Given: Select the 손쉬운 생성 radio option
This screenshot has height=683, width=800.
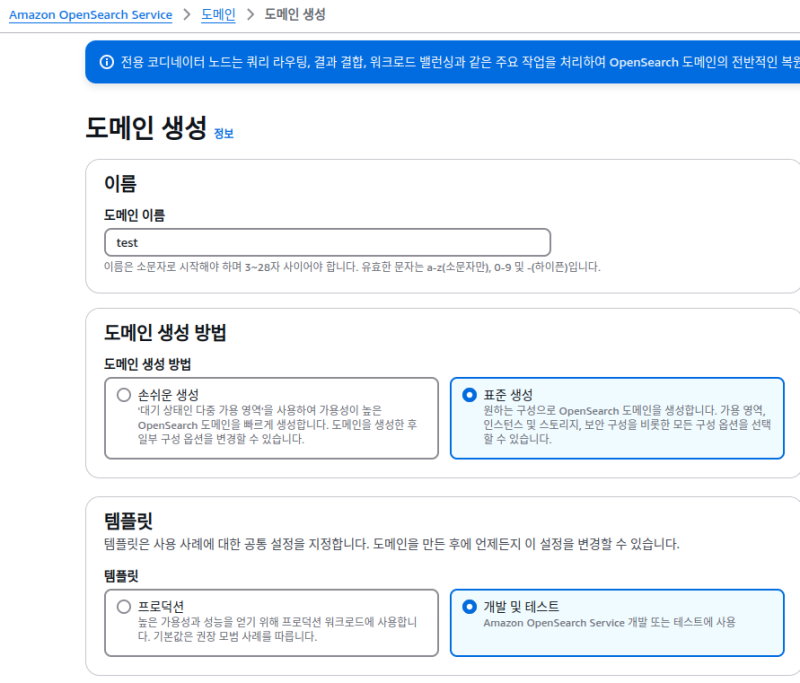Looking at the screenshot, I should [124, 395].
